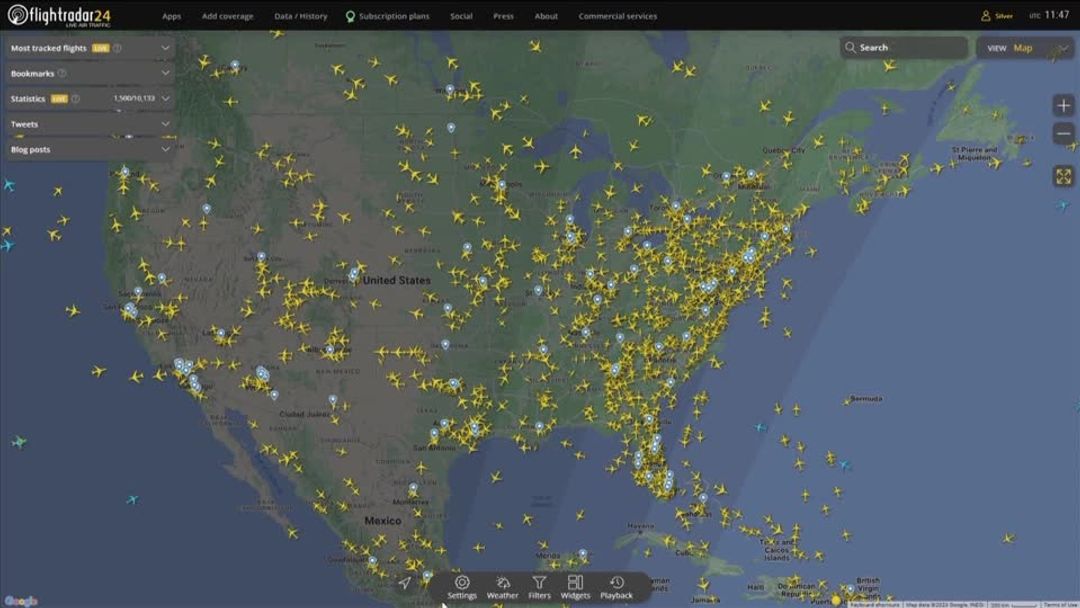Open the Apps menu
This screenshot has width=1080, height=608.
point(172,16)
